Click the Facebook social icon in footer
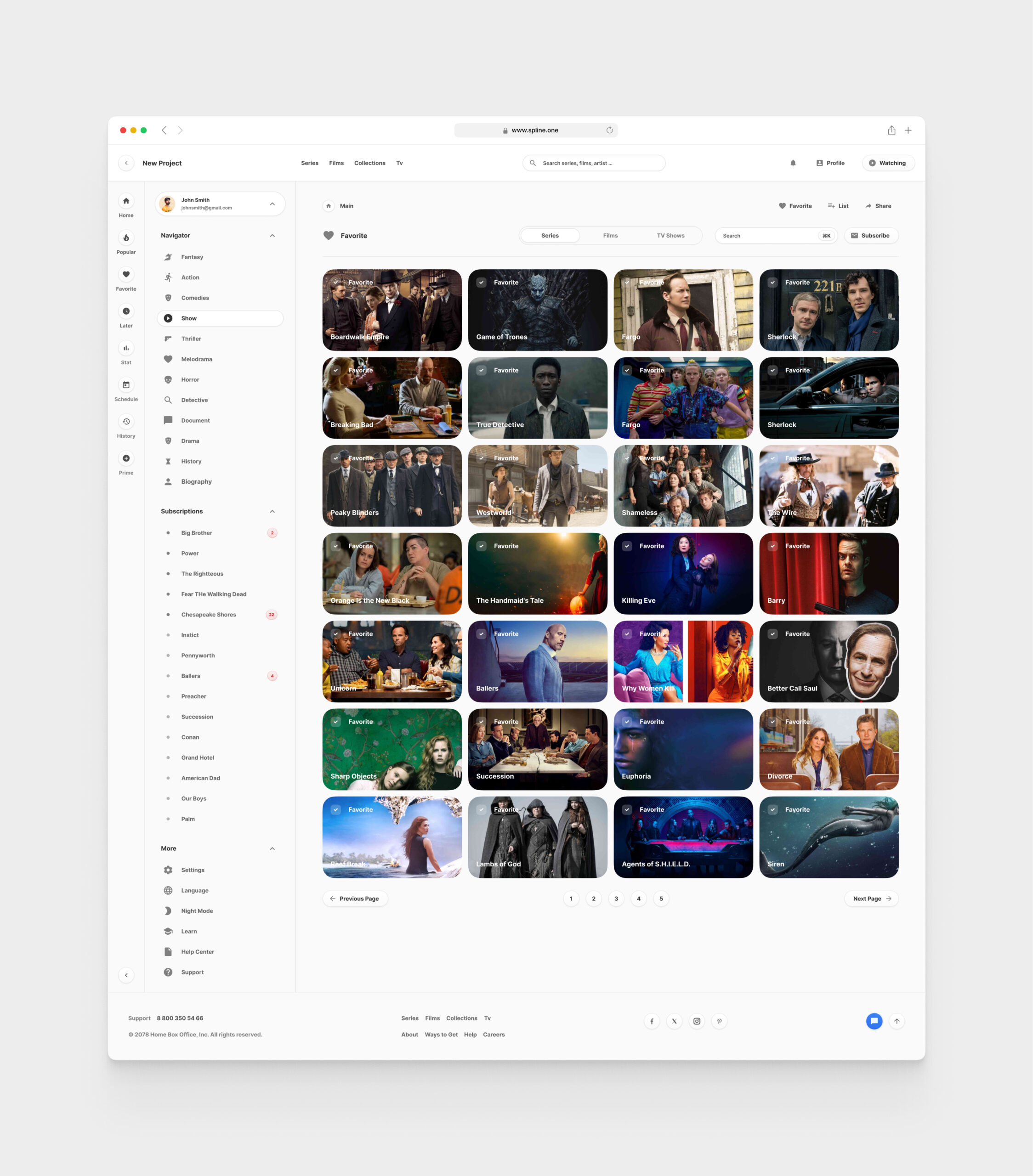Image resolution: width=1033 pixels, height=1176 pixels. (x=652, y=1021)
